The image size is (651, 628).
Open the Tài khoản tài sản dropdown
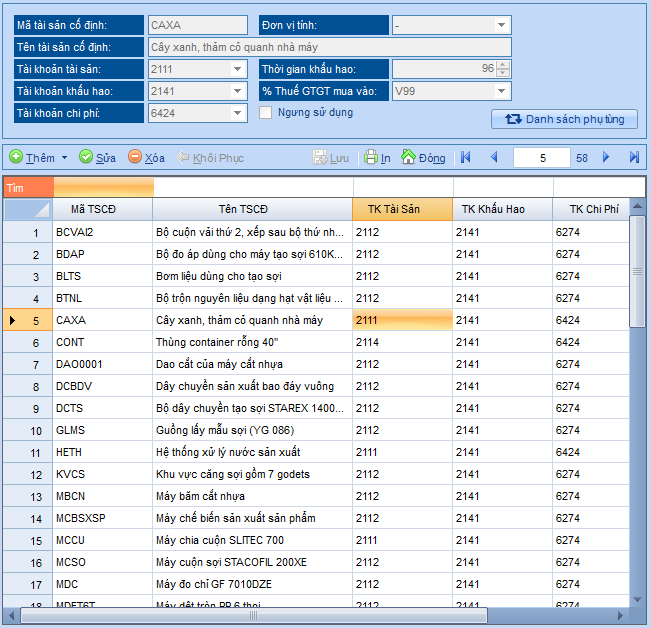click(x=238, y=69)
